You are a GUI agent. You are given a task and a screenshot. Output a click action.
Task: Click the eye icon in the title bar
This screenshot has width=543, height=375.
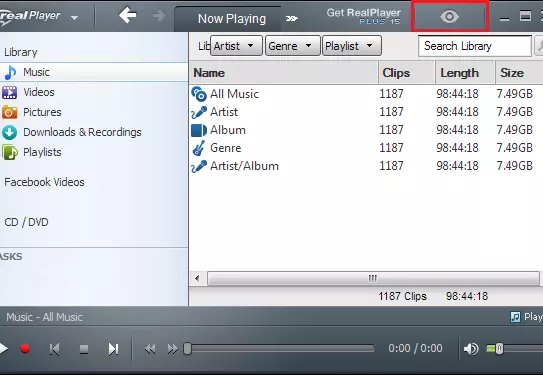pos(449,16)
